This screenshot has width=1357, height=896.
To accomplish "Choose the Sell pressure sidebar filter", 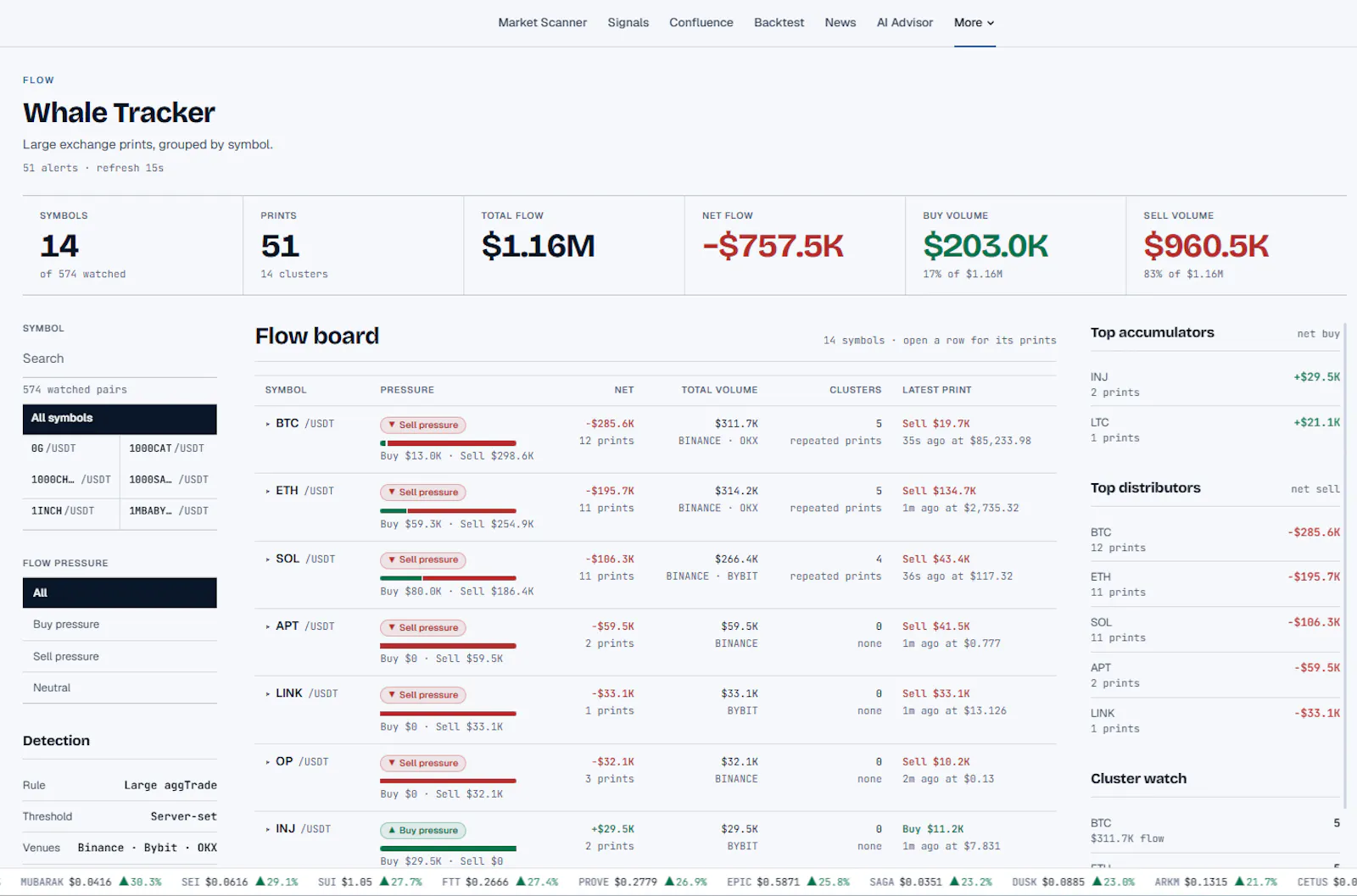I will click(120, 656).
